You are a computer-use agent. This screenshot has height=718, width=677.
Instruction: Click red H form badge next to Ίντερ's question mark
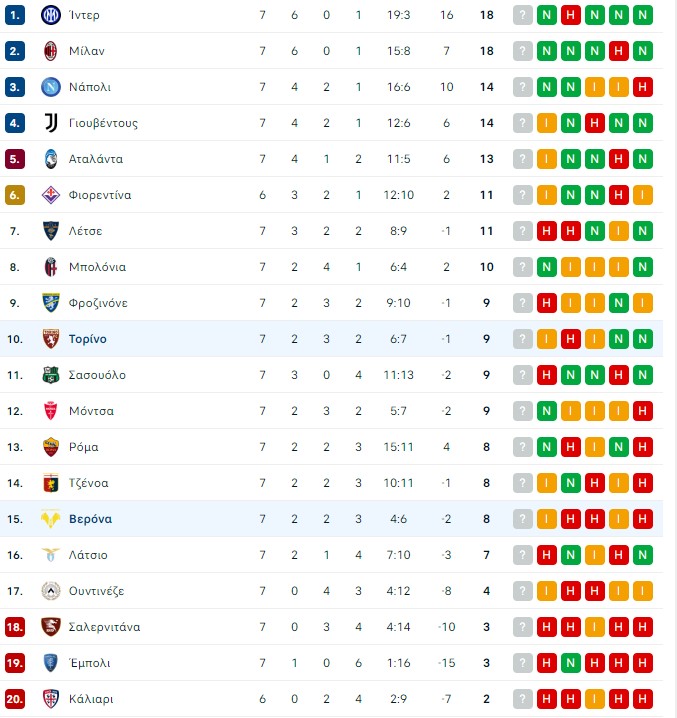570,15
